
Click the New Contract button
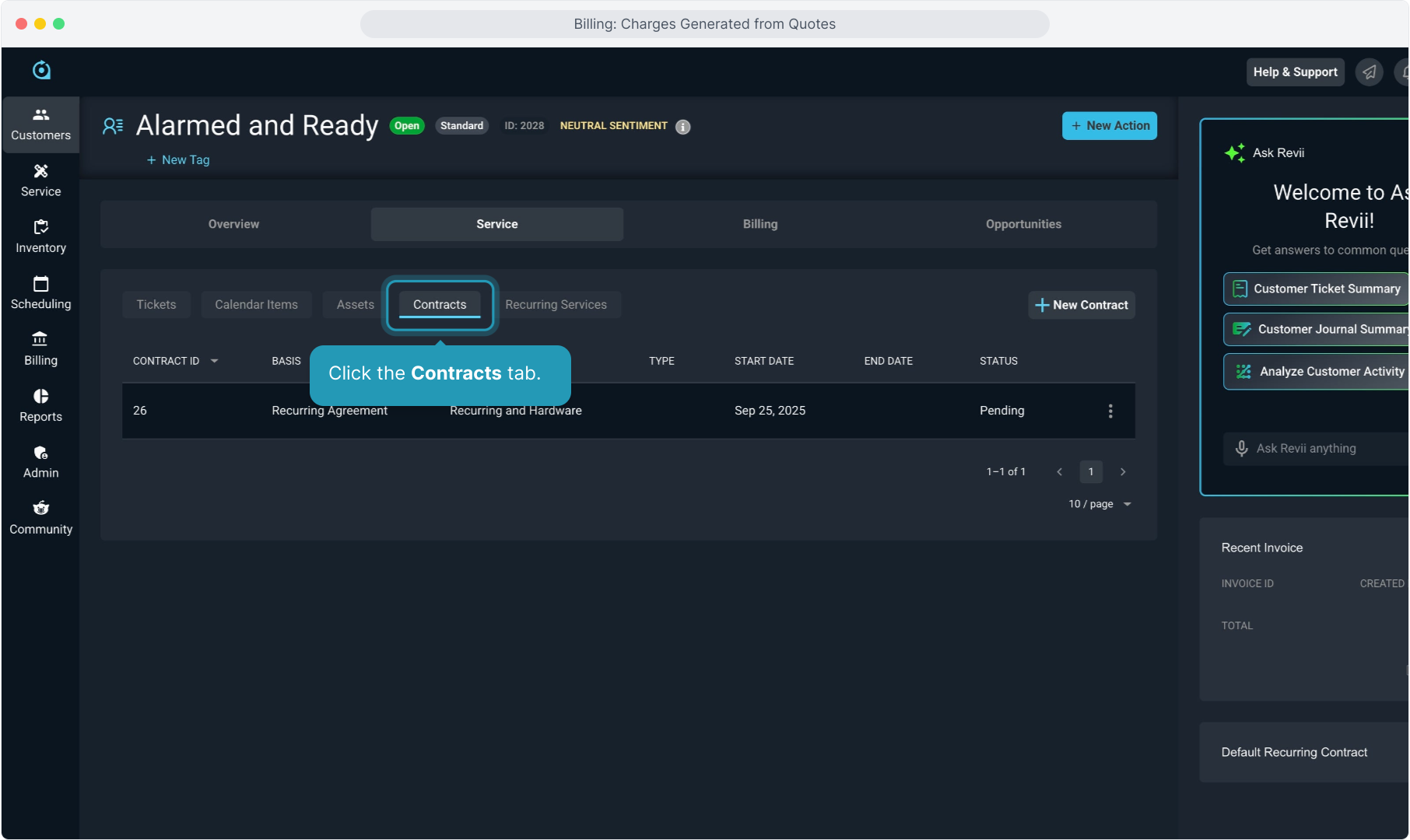(1081, 305)
